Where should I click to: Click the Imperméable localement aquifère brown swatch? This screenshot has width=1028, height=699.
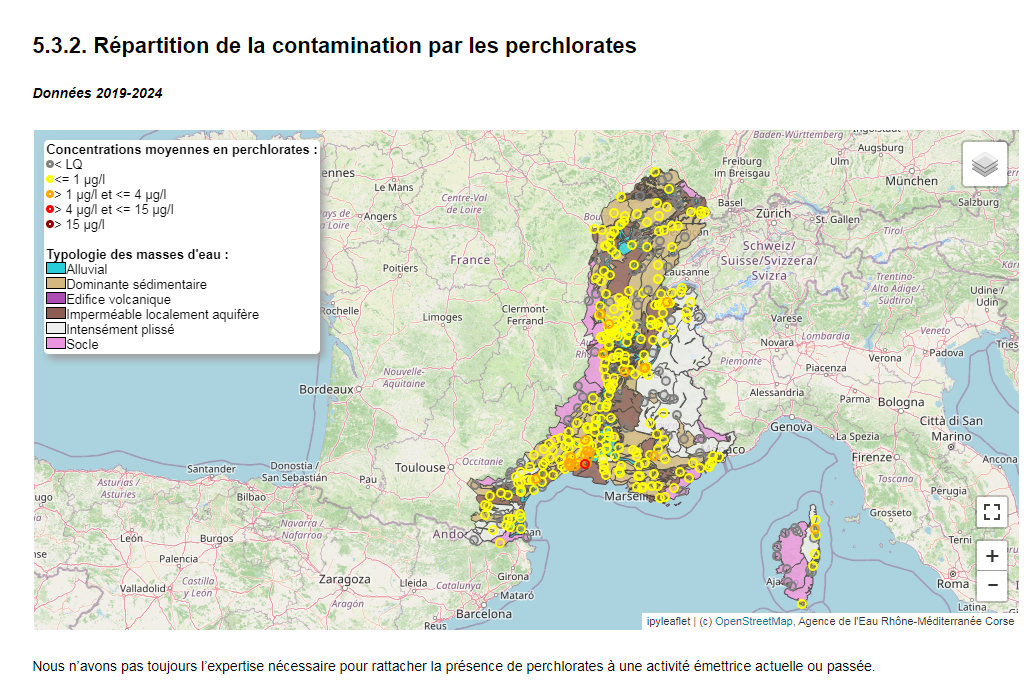click(x=56, y=313)
